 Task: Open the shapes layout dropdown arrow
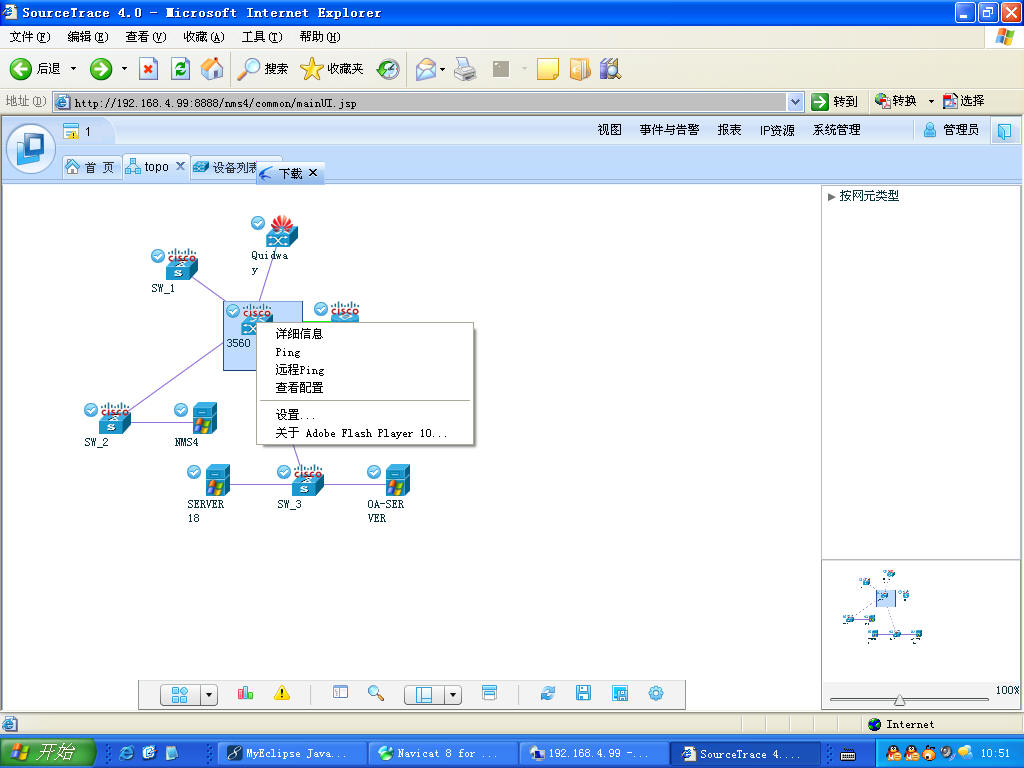(209, 695)
